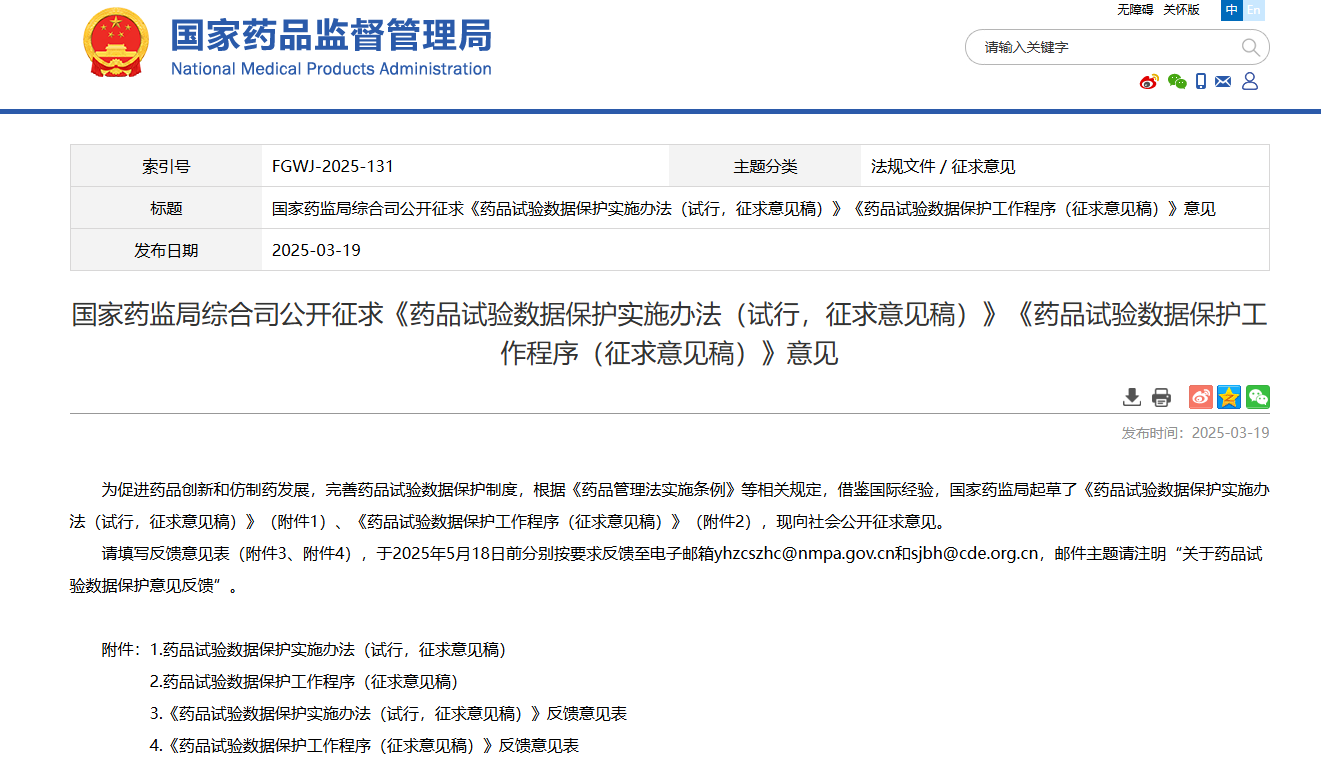Share article to WeChat
Viewport: 1321px width, 765px height.
pyautogui.click(x=1258, y=397)
